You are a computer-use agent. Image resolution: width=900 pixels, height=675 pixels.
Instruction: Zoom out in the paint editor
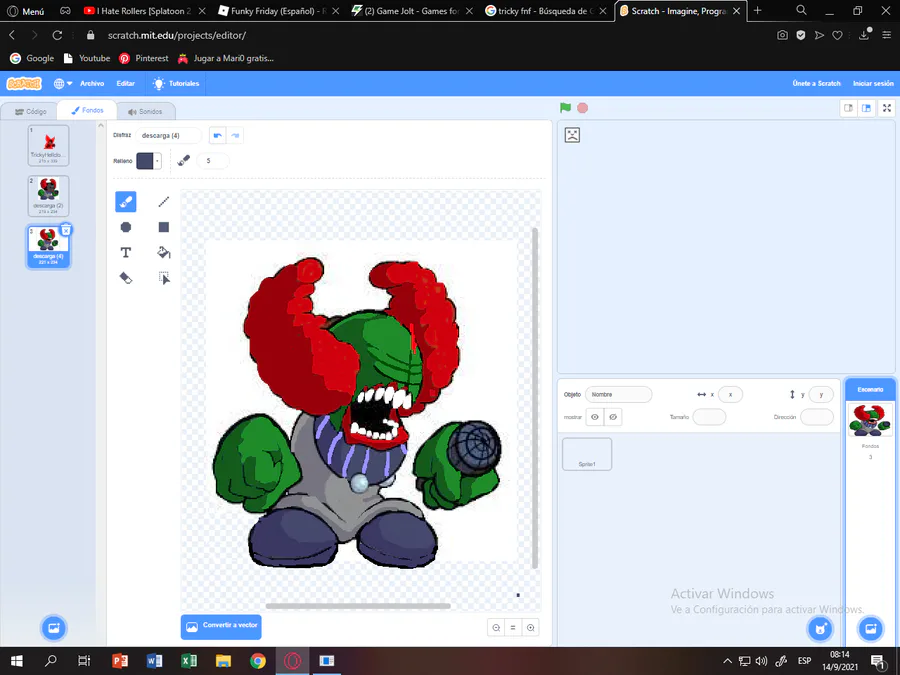point(496,627)
